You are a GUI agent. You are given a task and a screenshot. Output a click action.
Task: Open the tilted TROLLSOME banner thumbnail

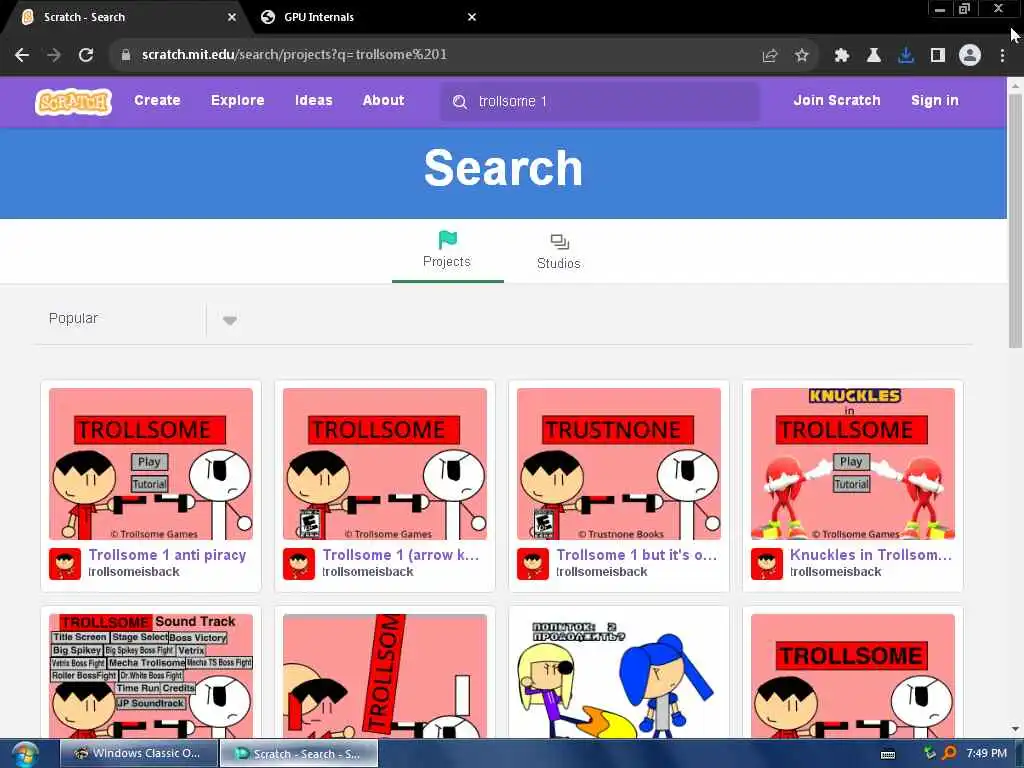385,676
